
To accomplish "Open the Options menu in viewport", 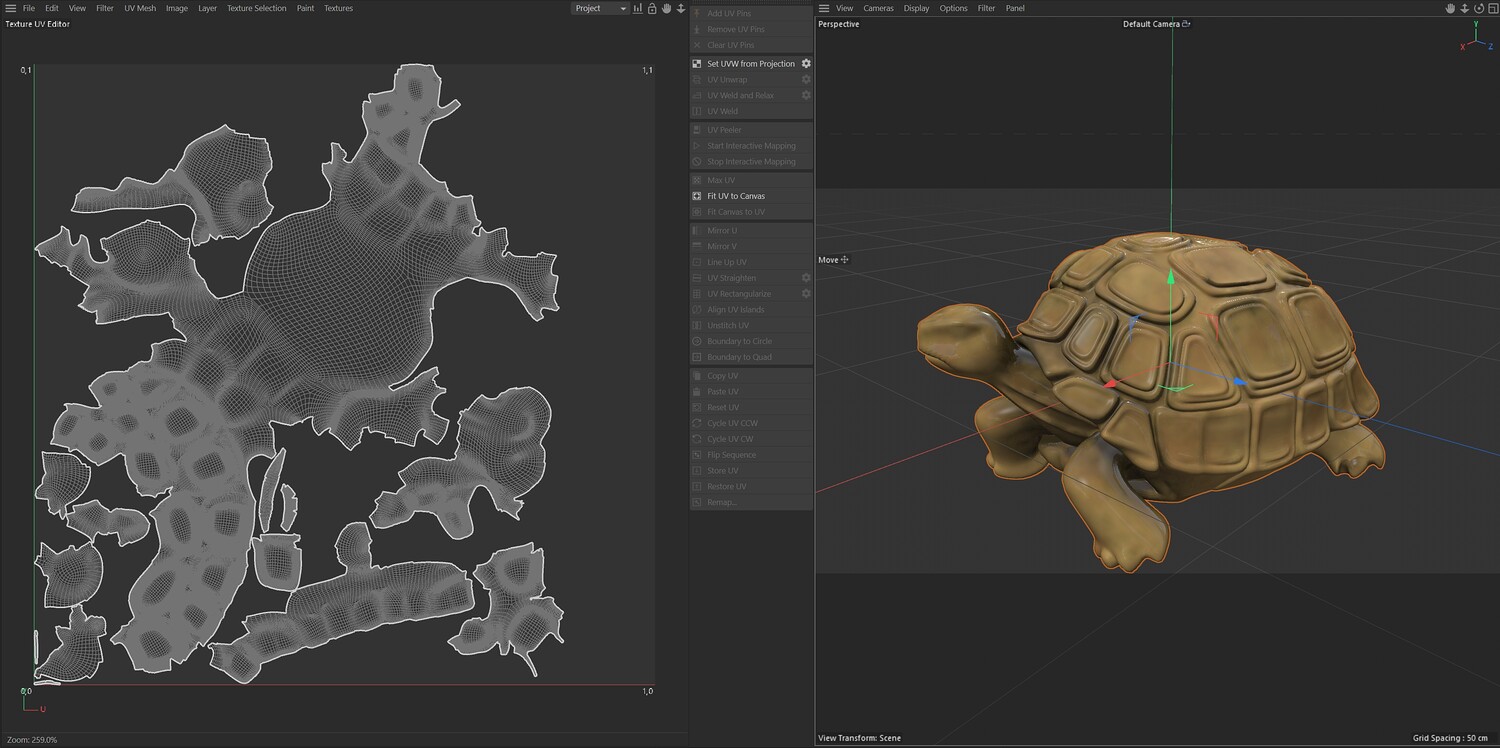I will [x=953, y=8].
